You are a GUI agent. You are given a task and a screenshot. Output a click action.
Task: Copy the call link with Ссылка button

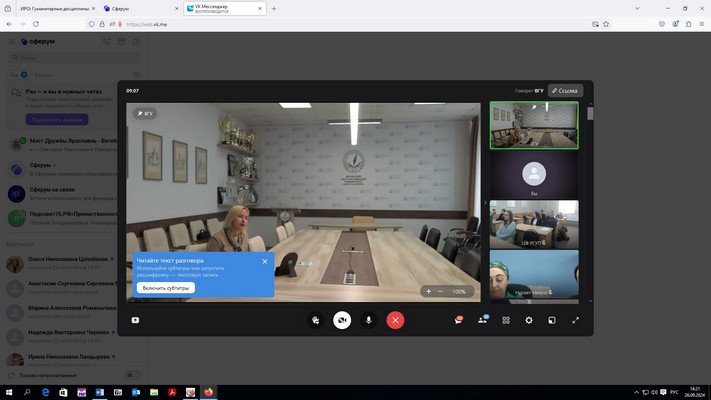coord(565,91)
